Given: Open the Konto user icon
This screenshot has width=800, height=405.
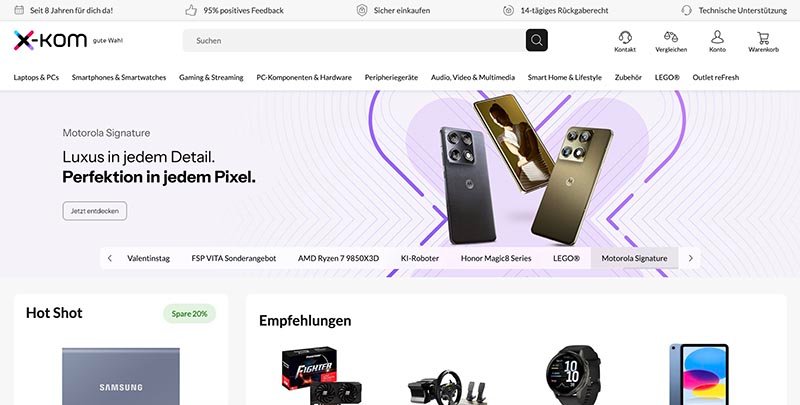Looking at the screenshot, I should coord(717,37).
